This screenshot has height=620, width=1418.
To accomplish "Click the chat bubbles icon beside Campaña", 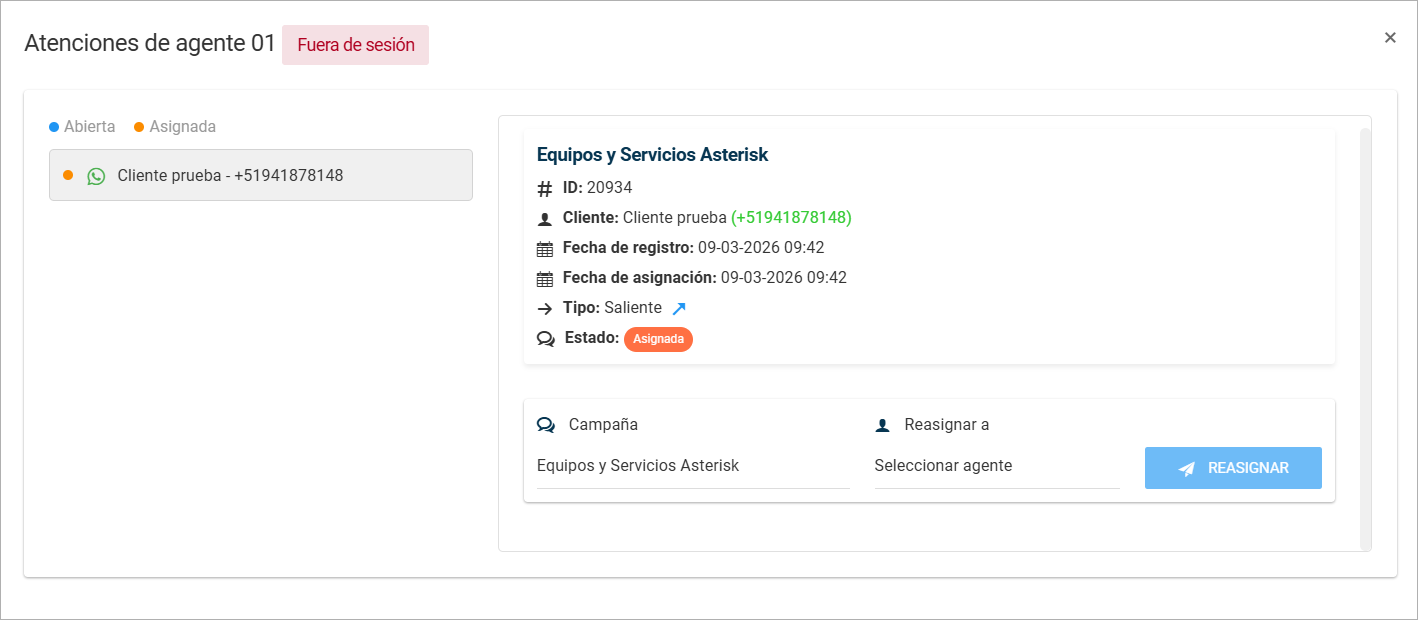I will pyautogui.click(x=545, y=425).
